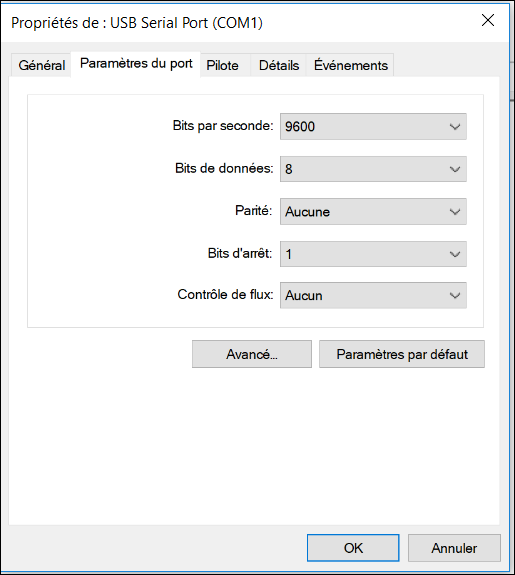Image resolution: width=515 pixels, height=575 pixels.
Task: Go to the Détails tab
Action: click(279, 65)
